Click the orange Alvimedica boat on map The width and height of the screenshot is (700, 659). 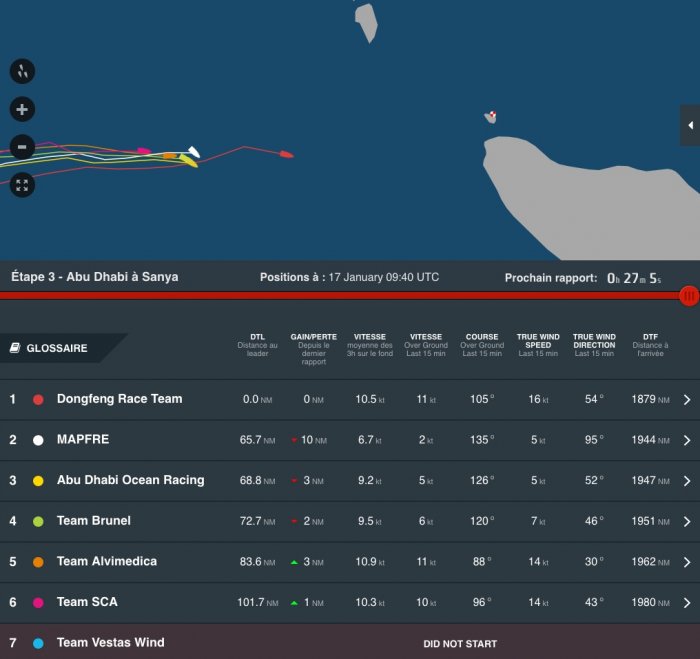(x=170, y=156)
